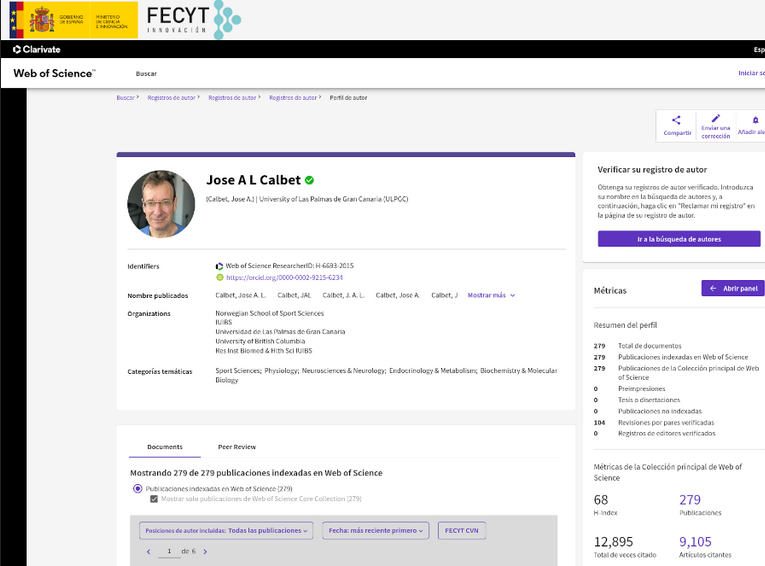Viewport: 765px width, 566px height.
Task: Click Ir a la búsqueda de autores button
Action: (x=679, y=239)
